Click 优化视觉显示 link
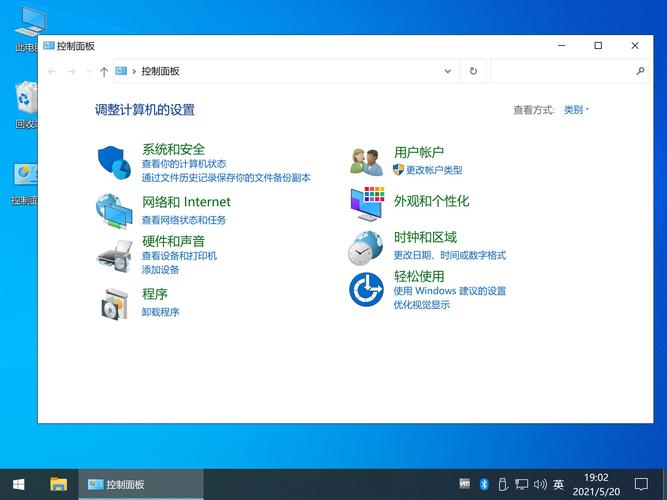The width and height of the screenshot is (667, 500). pos(422,305)
